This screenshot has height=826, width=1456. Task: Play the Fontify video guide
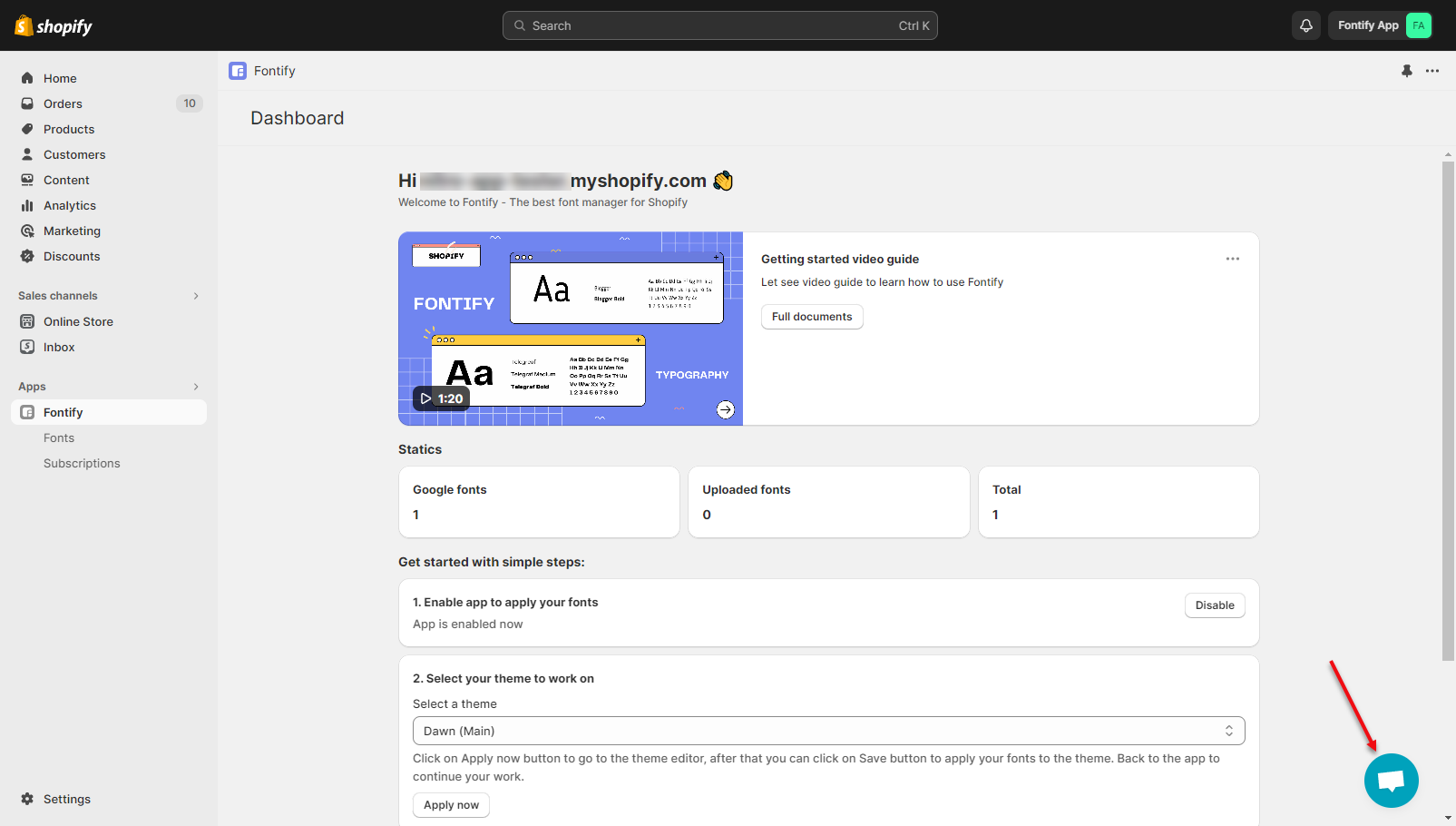click(441, 398)
